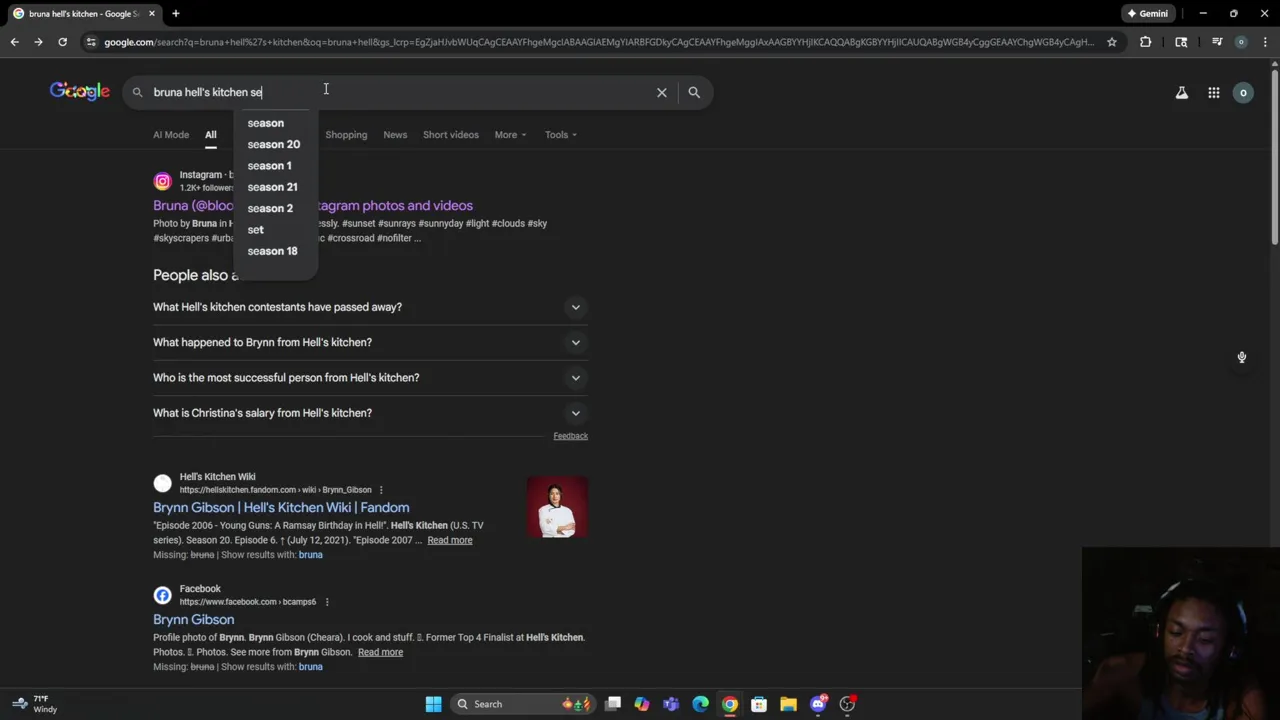Select the 'season 20' suggestion
Image resolution: width=1280 pixels, height=720 pixels.
275,144
